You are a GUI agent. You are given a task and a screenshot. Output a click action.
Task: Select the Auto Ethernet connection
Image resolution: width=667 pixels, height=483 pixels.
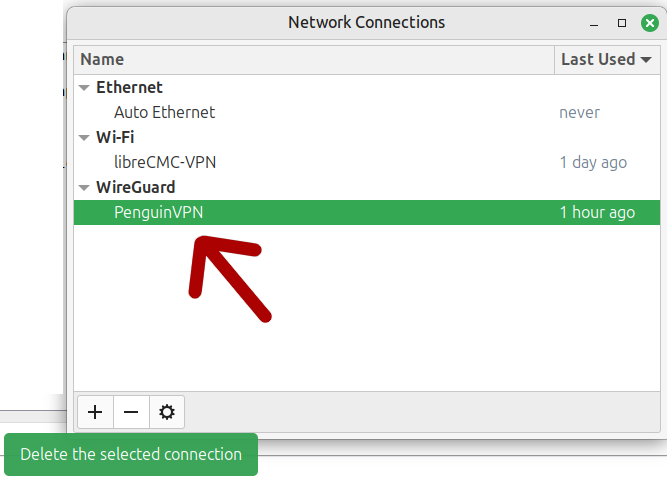click(x=367, y=112)
